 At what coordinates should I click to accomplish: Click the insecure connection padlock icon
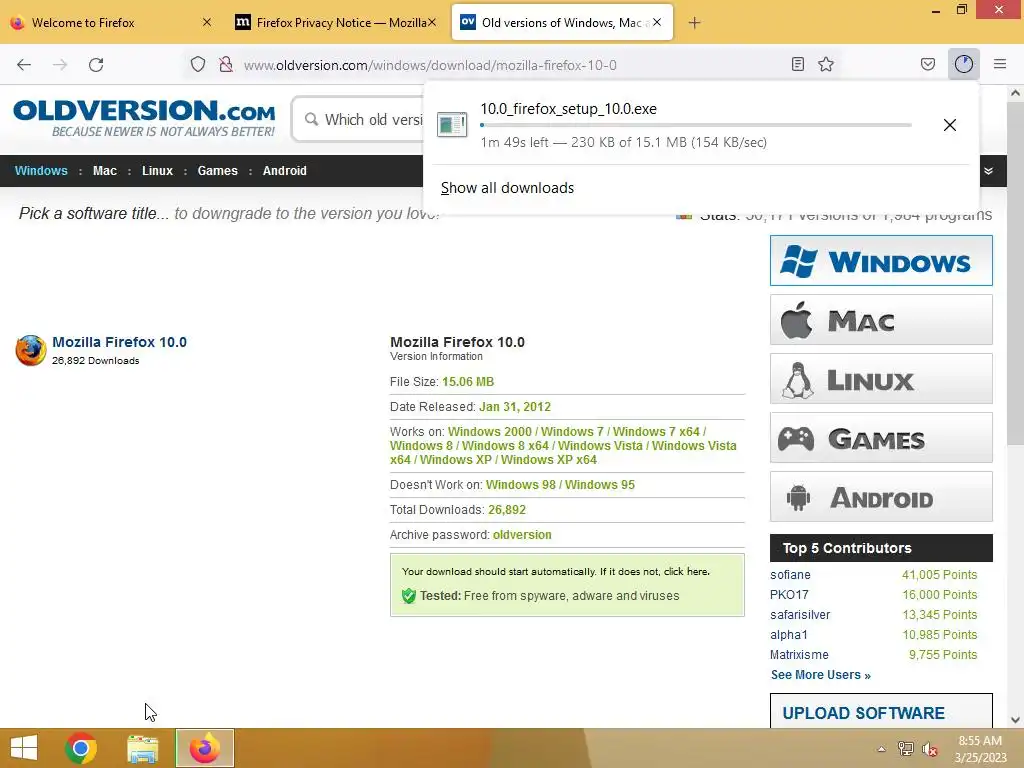(226, 65)
